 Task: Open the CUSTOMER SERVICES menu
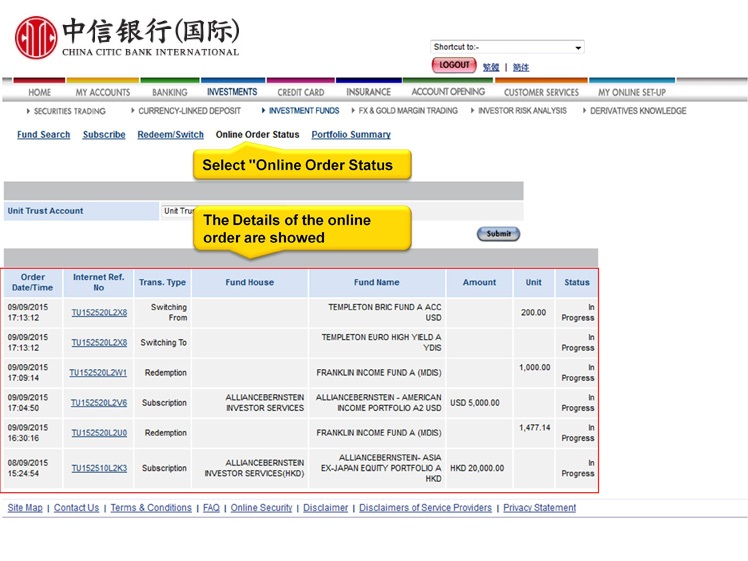541,92
